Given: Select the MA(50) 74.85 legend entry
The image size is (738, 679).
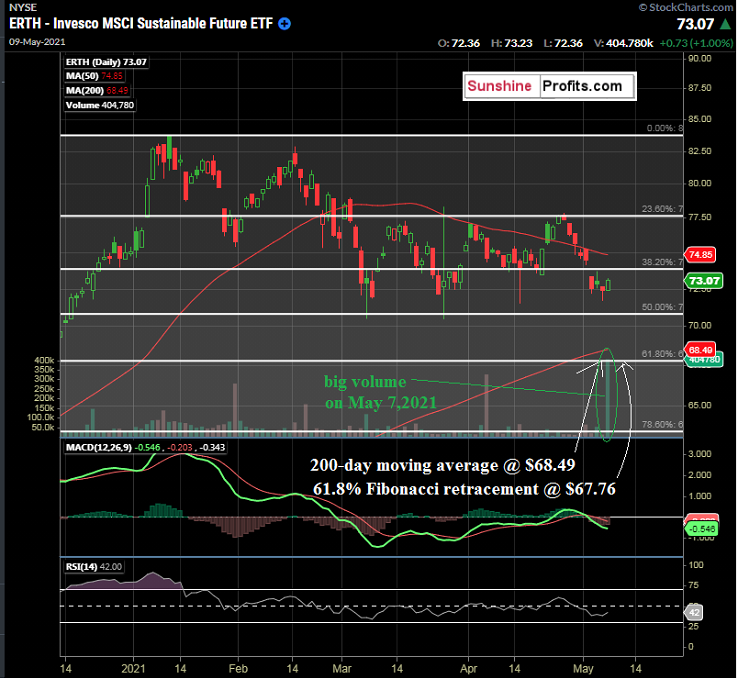Looking at the screenshot, I should point(94,76).
